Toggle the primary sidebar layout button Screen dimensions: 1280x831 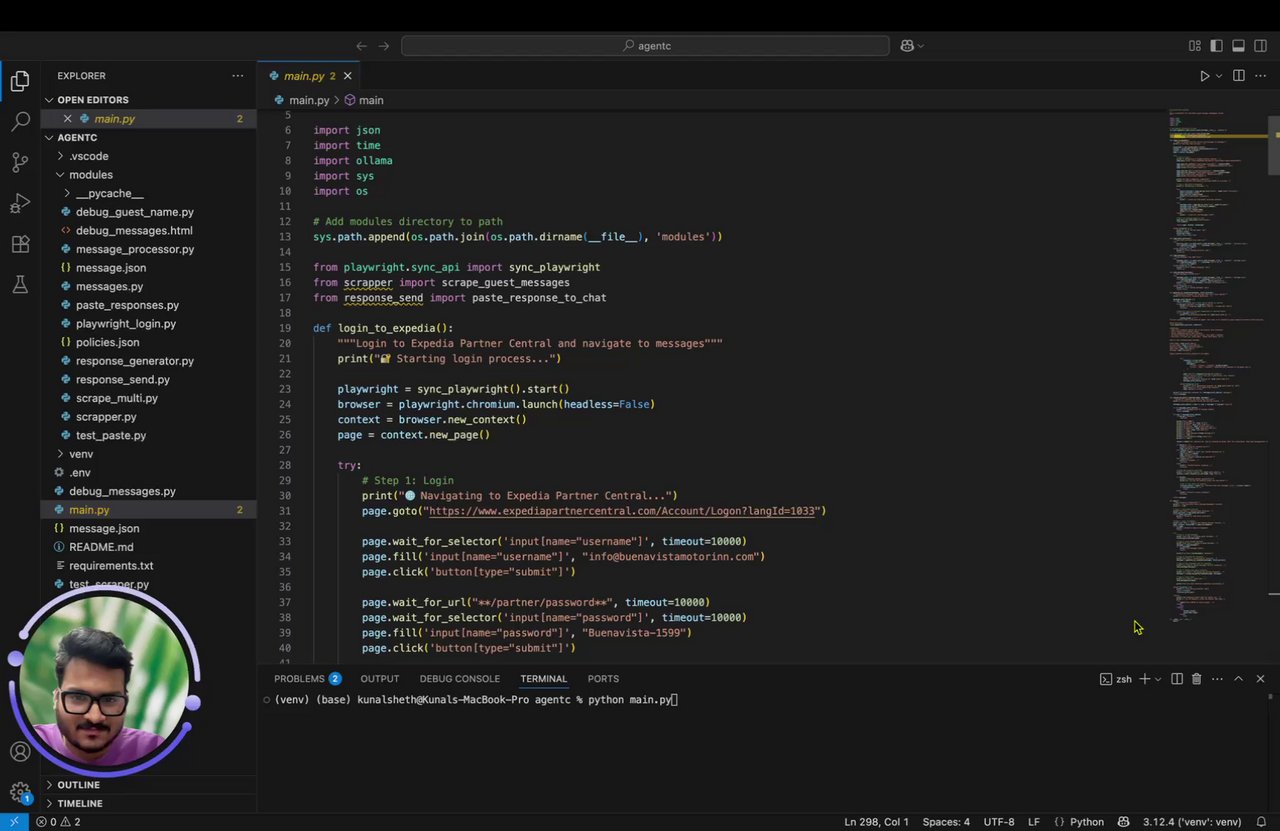[1216, 46]
